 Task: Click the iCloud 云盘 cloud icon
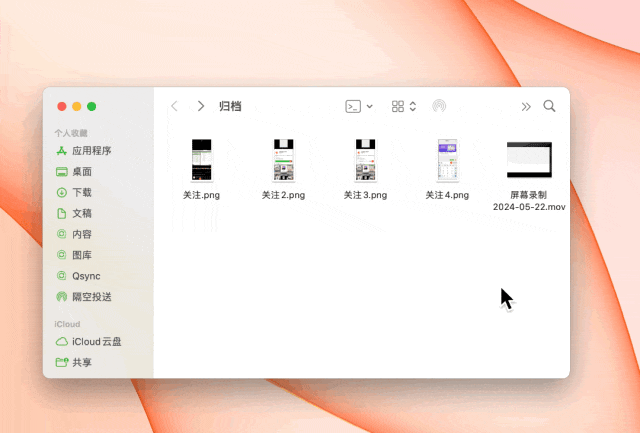click(x=62, y=342)
